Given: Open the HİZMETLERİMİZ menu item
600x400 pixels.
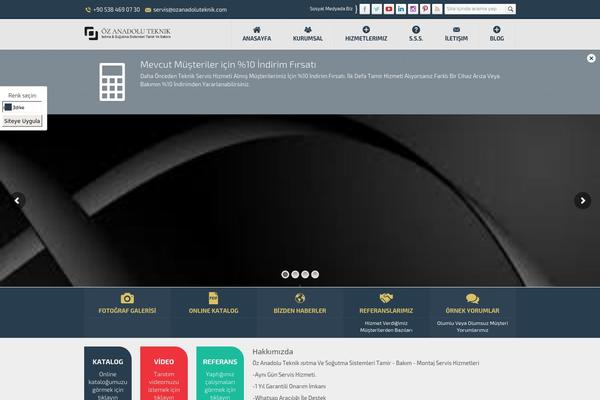Looking at the screenshot, I should coord(366,34).
